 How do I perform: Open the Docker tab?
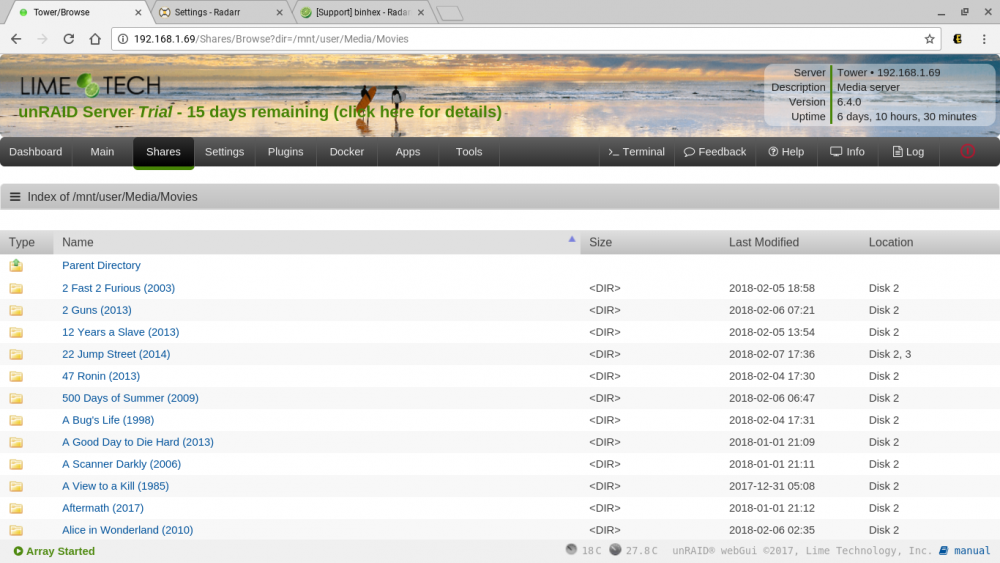tap(347, 152)
